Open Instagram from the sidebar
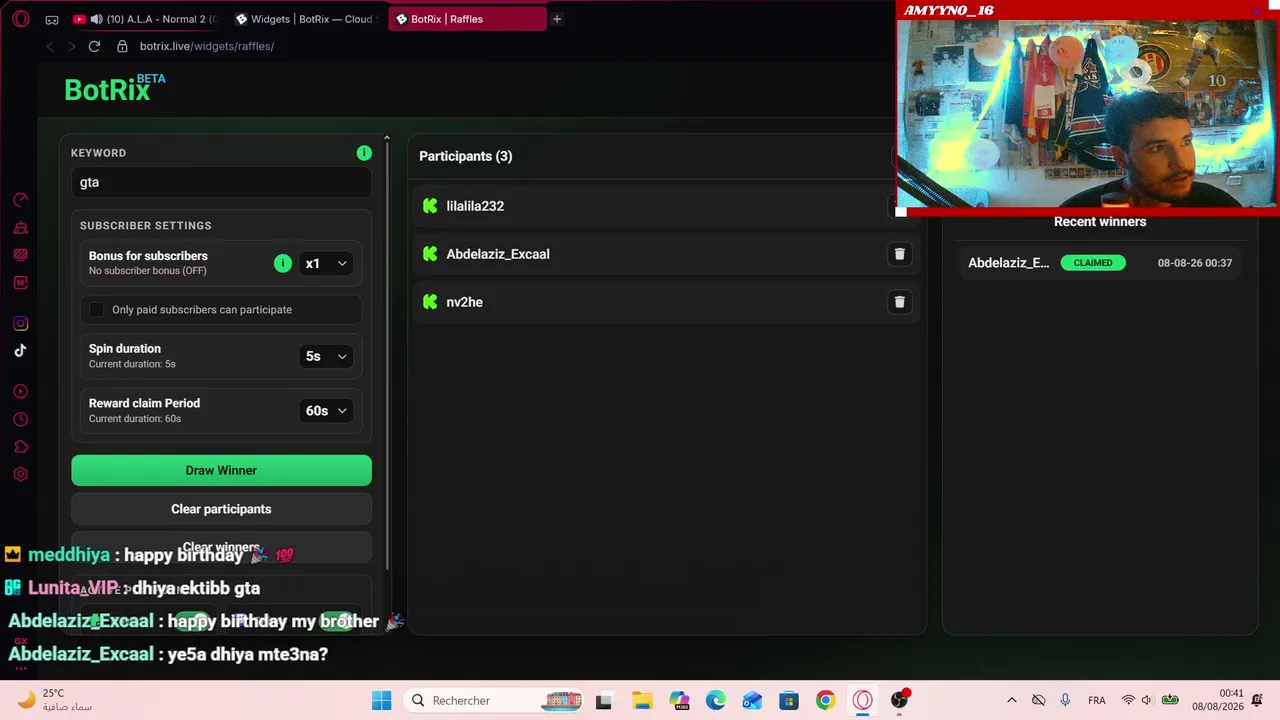 coord(20,323)
